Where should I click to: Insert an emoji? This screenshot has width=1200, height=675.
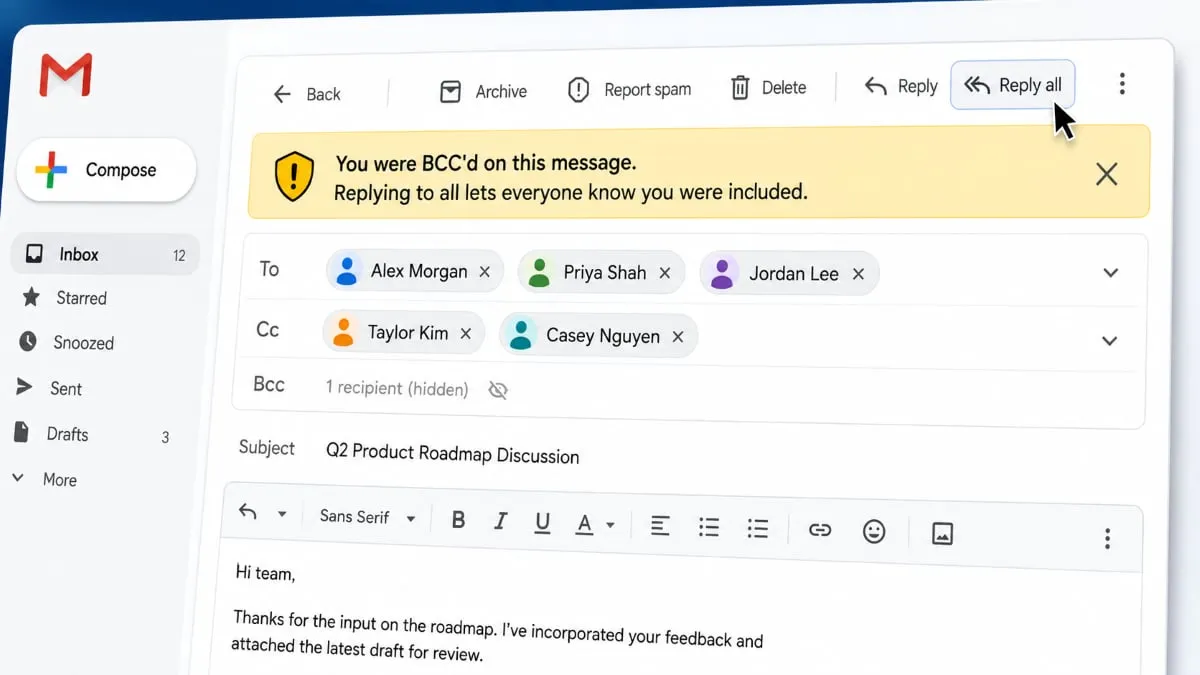(874, 531)
